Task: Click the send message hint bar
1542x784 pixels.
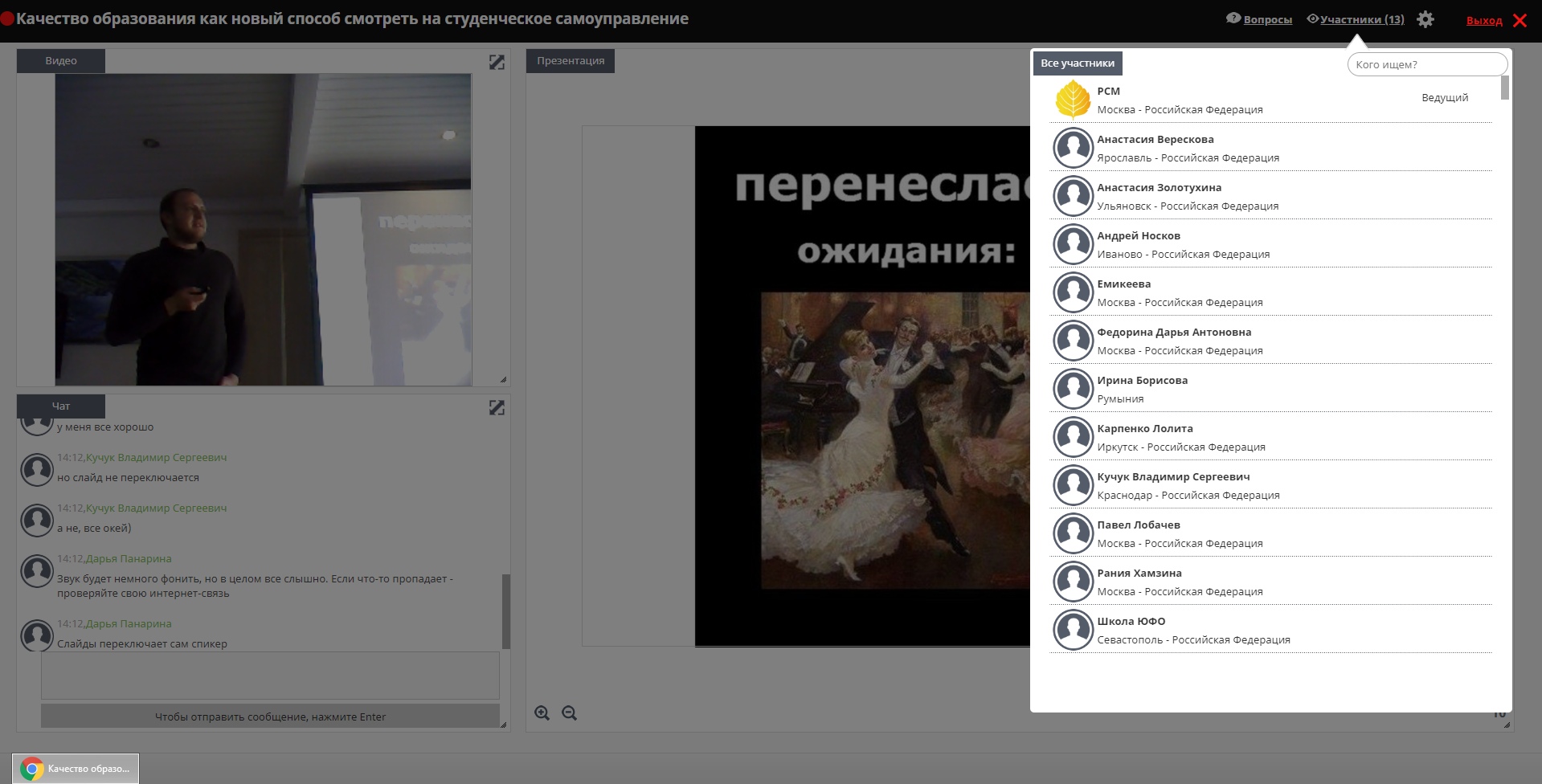Action: (x=270, y=717)
